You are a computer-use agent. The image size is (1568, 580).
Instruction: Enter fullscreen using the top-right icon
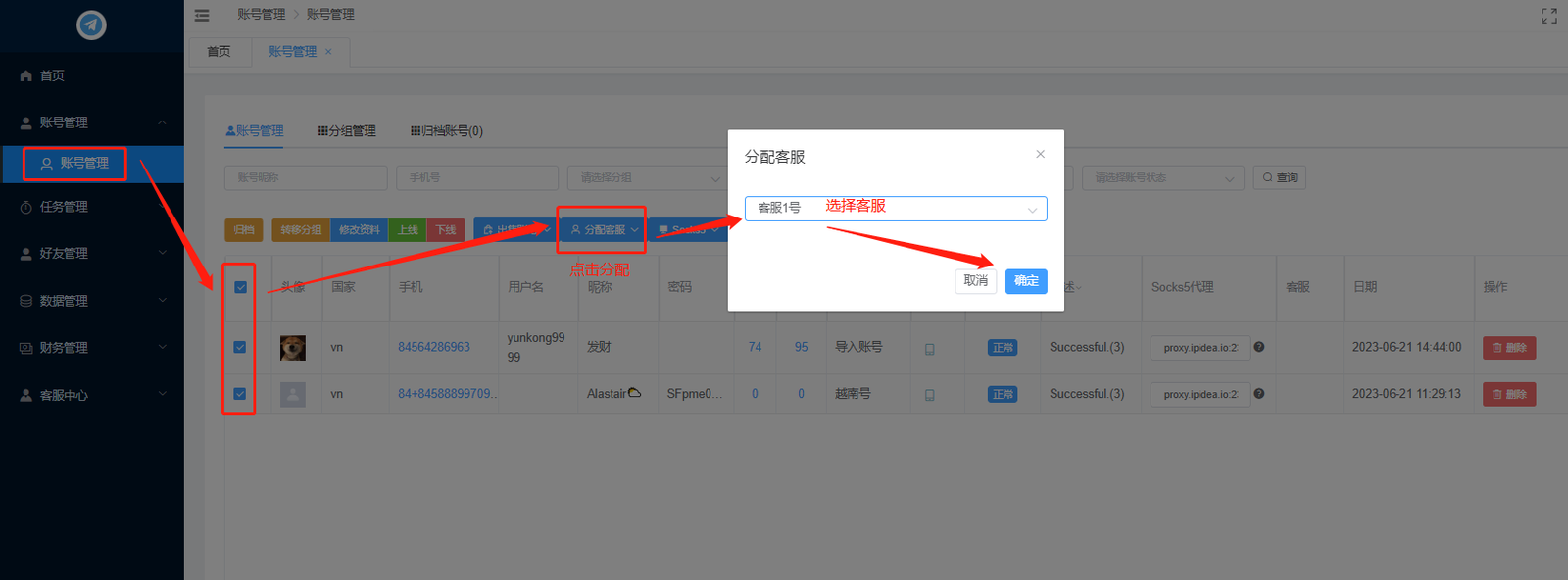pos(1548,16)
